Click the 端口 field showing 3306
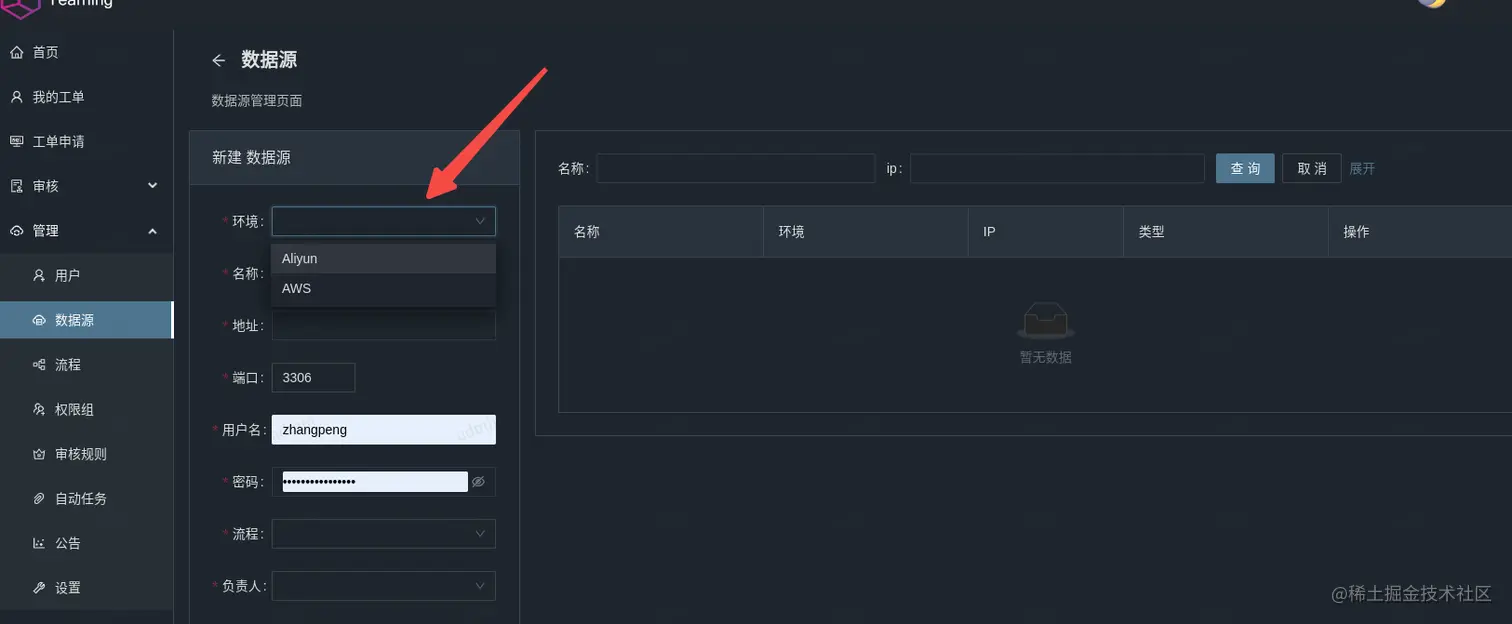1512x624 pixels. click(313, 377)
